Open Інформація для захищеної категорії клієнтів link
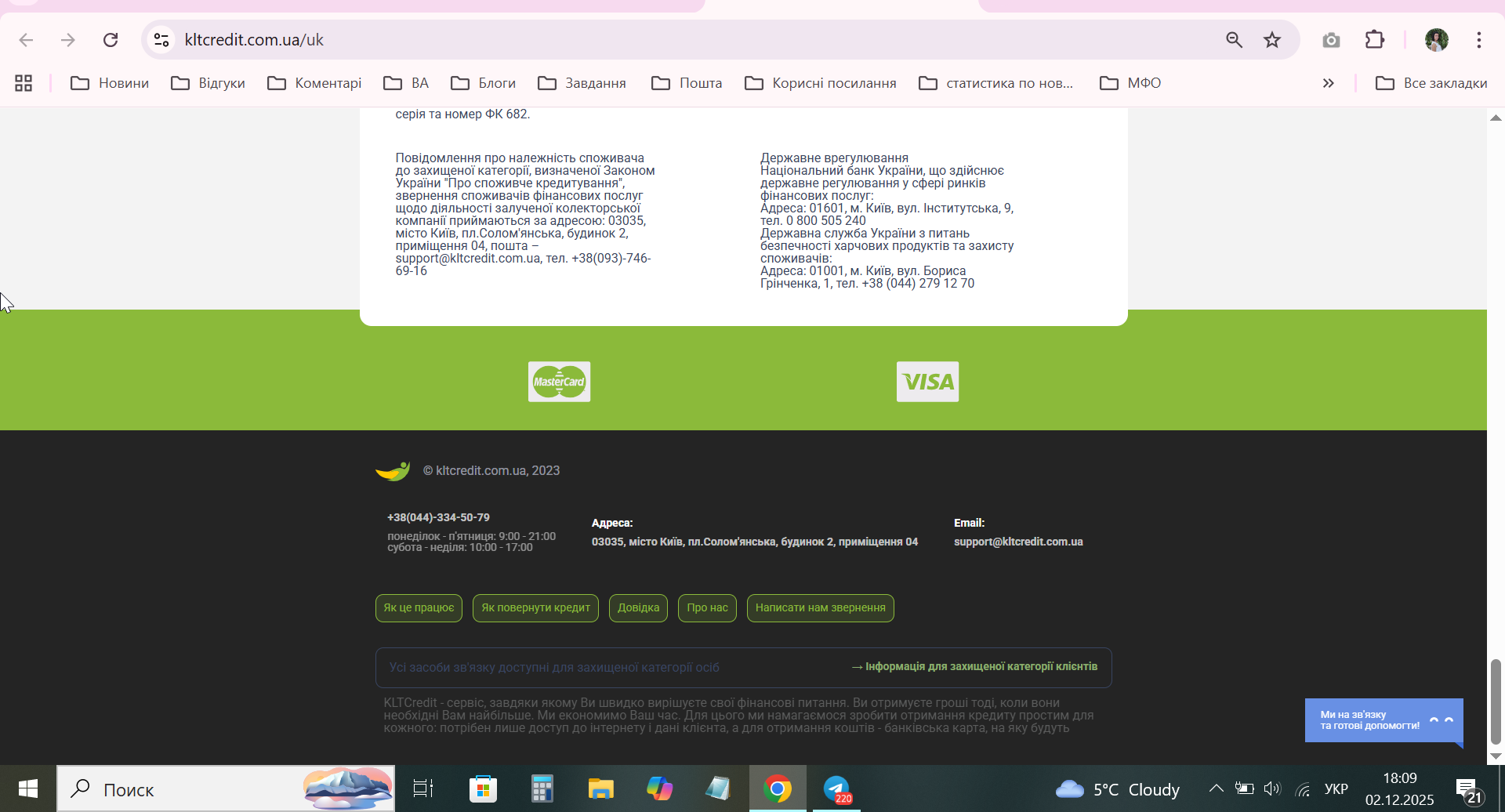 tap(974, 667)
